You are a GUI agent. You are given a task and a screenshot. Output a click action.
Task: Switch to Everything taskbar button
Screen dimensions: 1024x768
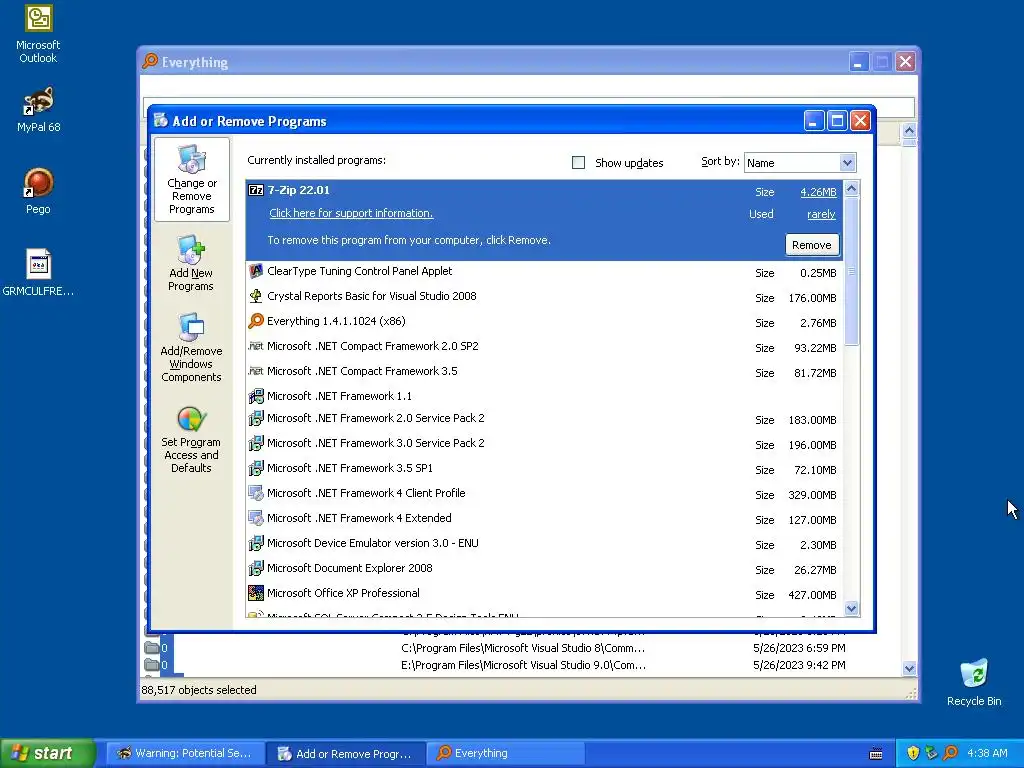click(506, 753)
